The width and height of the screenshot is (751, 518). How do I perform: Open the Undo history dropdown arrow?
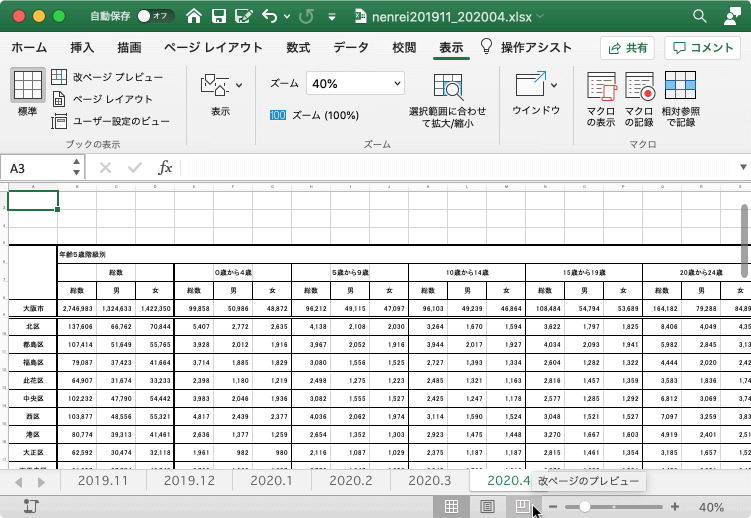point(287,17)
